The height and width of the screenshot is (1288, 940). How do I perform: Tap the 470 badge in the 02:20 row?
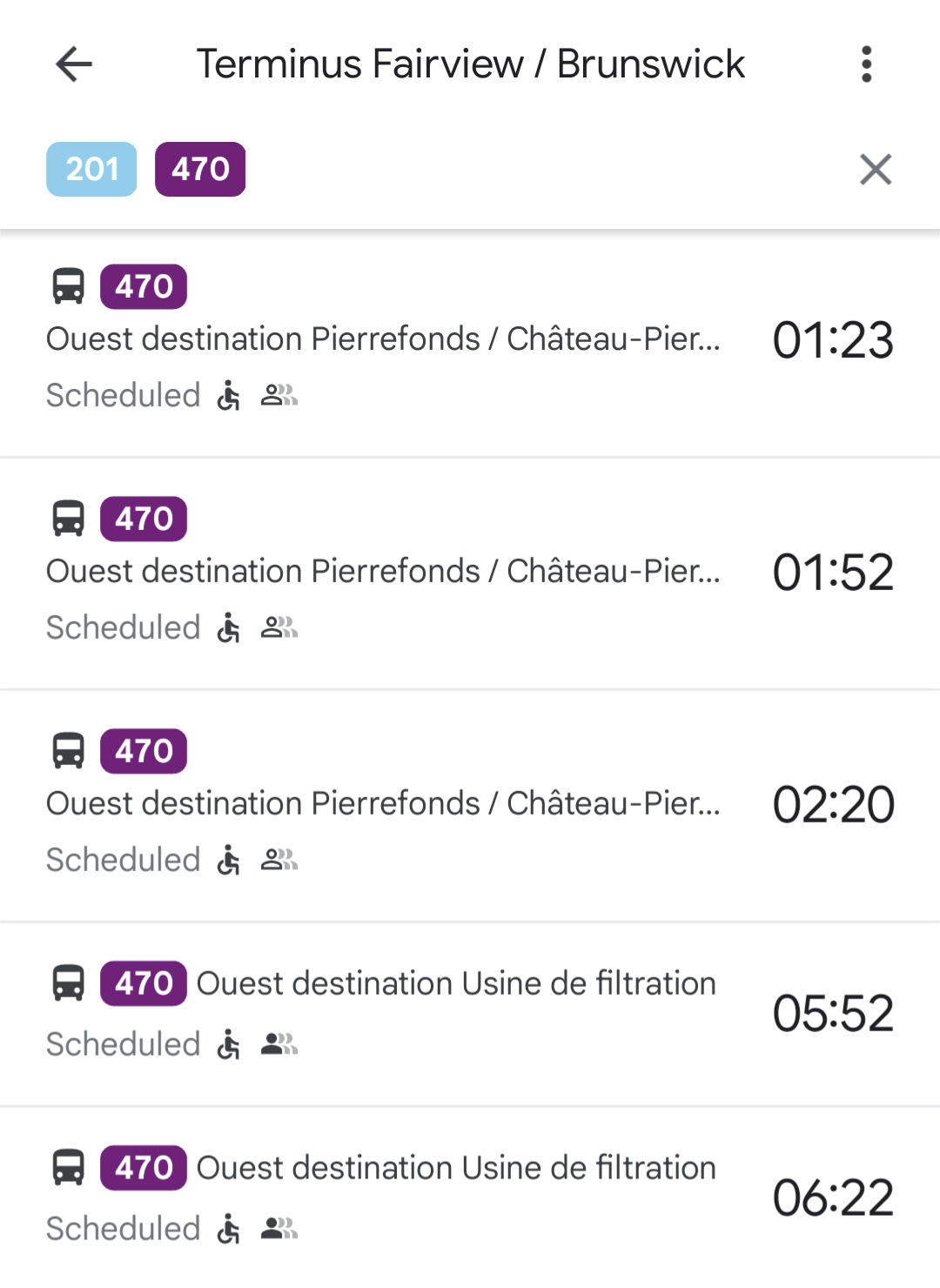(144, 751)
